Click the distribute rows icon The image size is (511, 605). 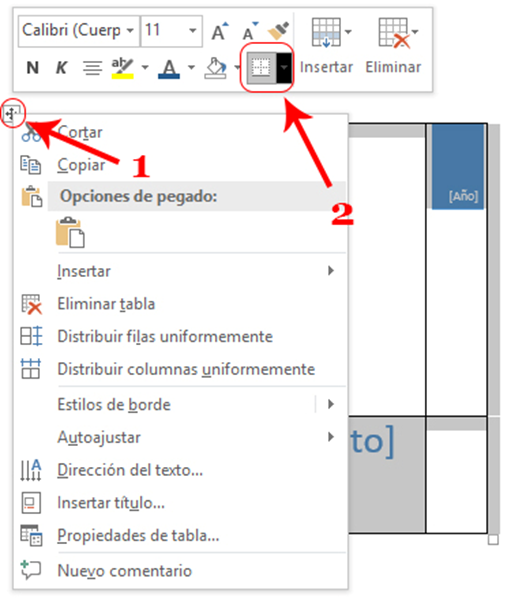pyautogui.click(x=31, y=336)
